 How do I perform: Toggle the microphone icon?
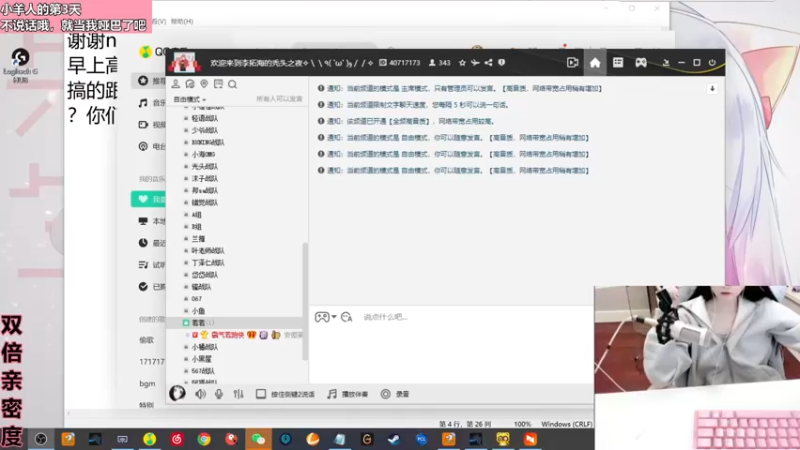tap(219, 394)
